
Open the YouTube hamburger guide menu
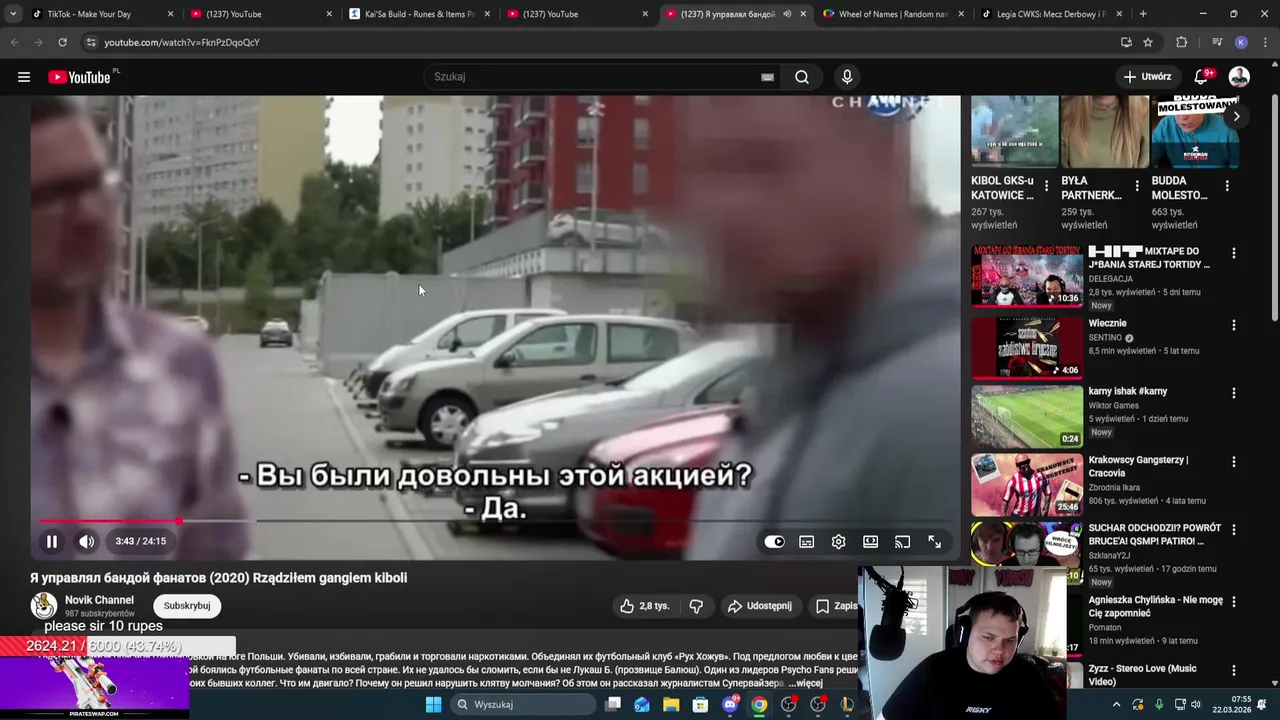(x=24, y=77)
